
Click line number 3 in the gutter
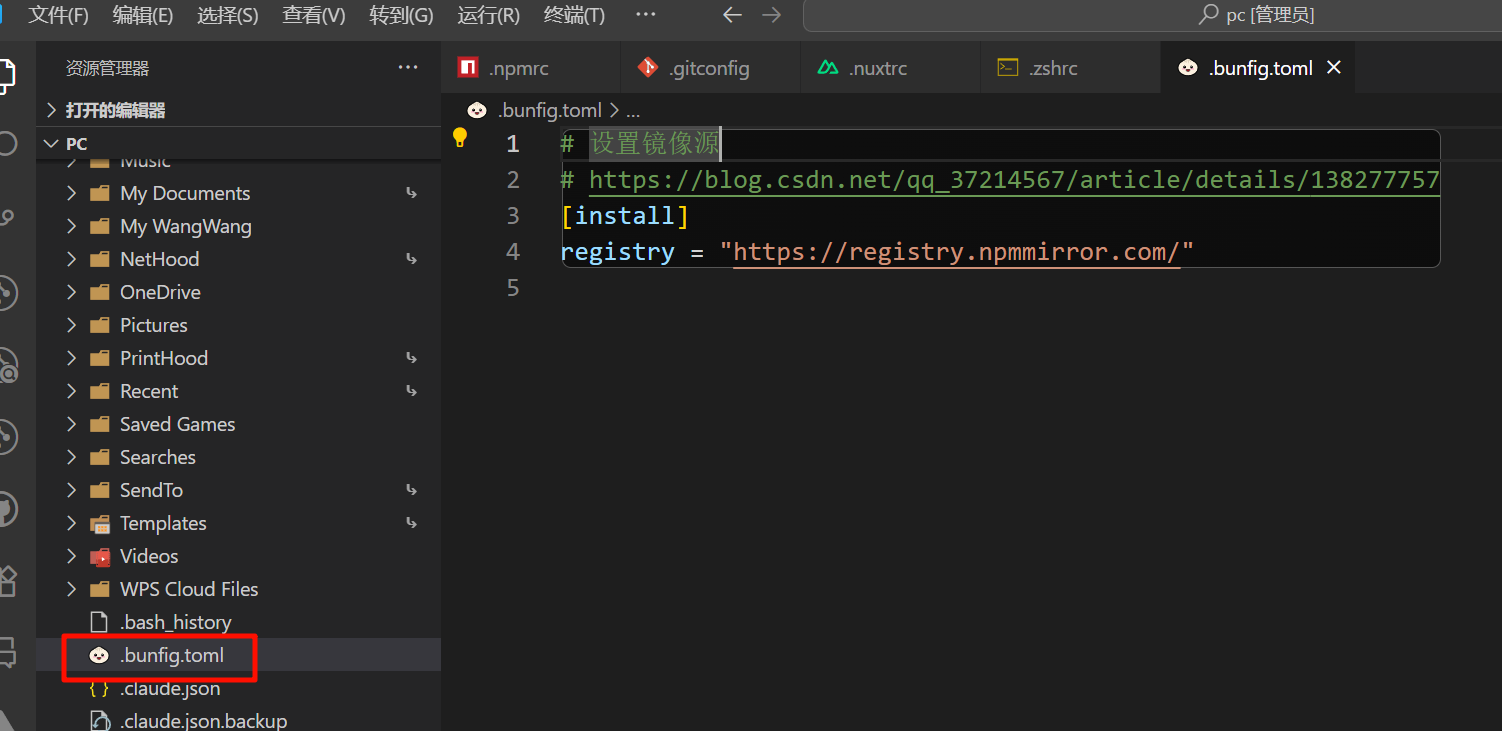[x=513, y=216]
